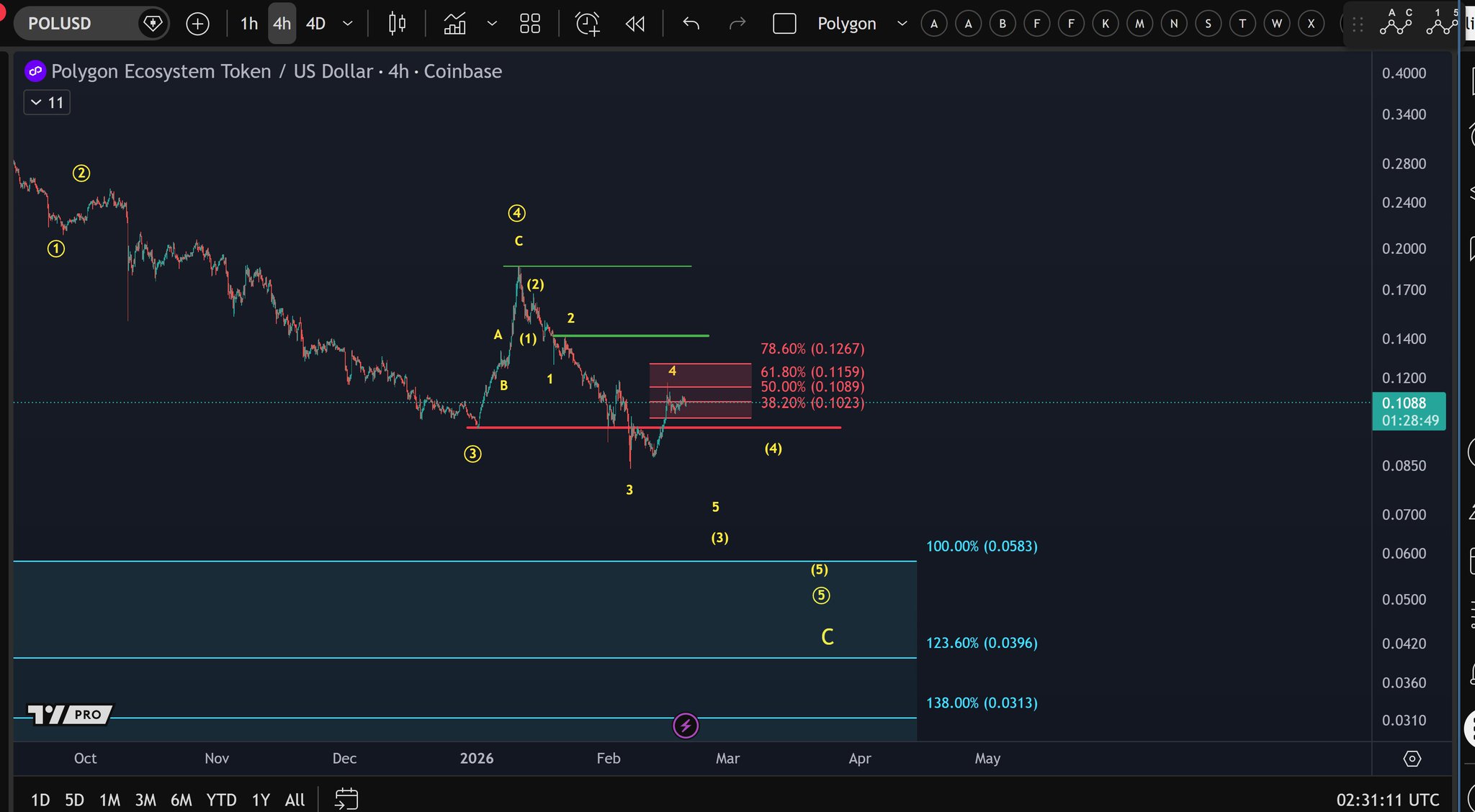Click the create alert clock icon
This screenshot has height=812, width=1475.
click(x=587, y=24)
